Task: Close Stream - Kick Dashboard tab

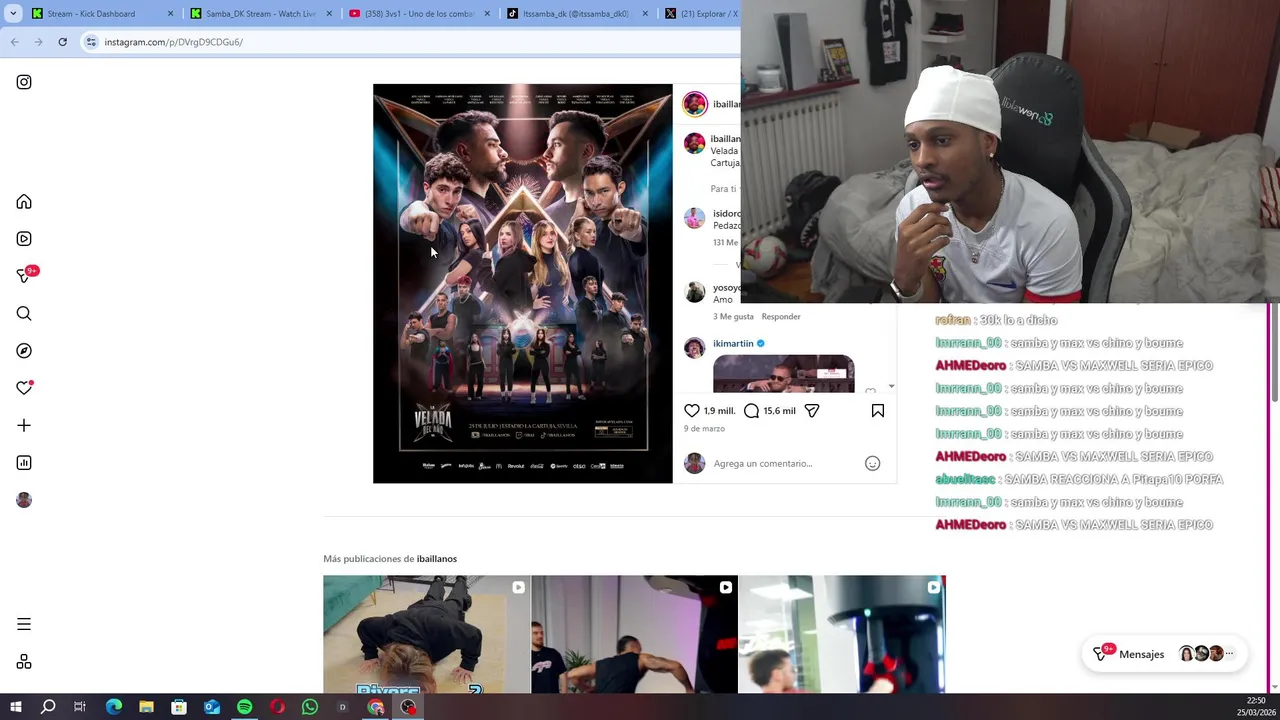Action: pyautogui.click(x=171, y=14)
